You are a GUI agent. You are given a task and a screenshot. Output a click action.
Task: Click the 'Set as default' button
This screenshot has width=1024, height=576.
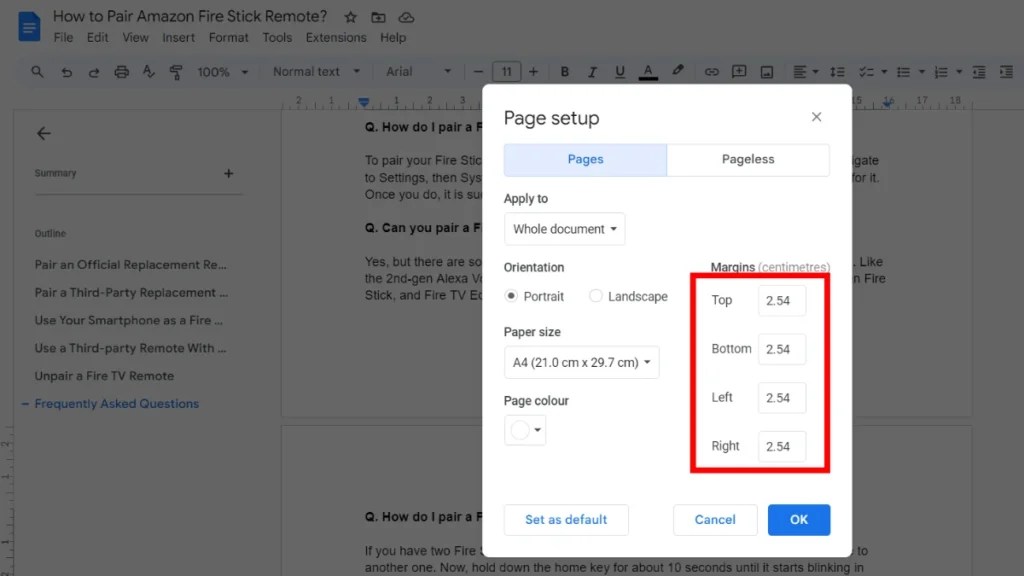[x=566, y=520]
